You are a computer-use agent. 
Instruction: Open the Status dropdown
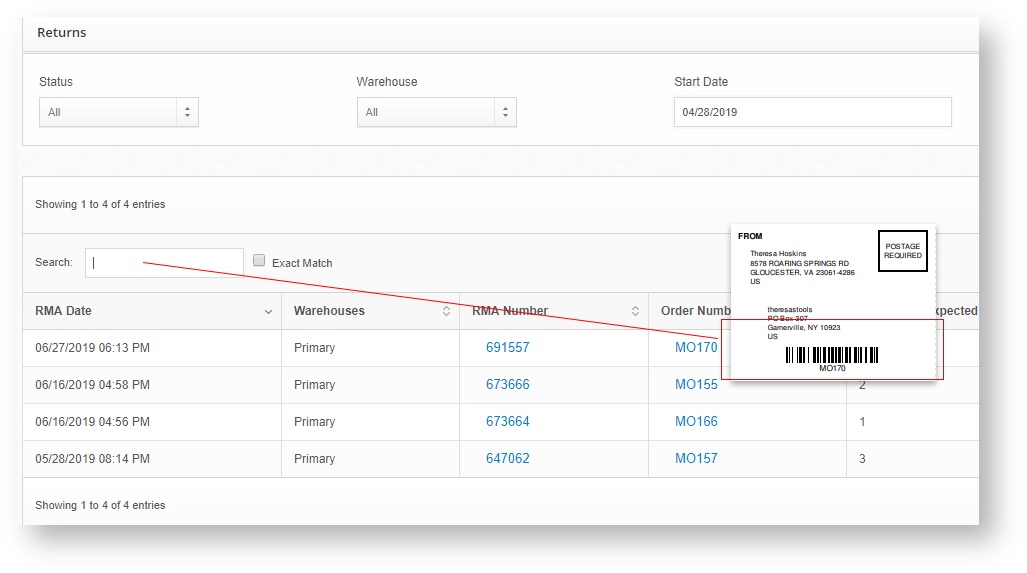point(119,112)
